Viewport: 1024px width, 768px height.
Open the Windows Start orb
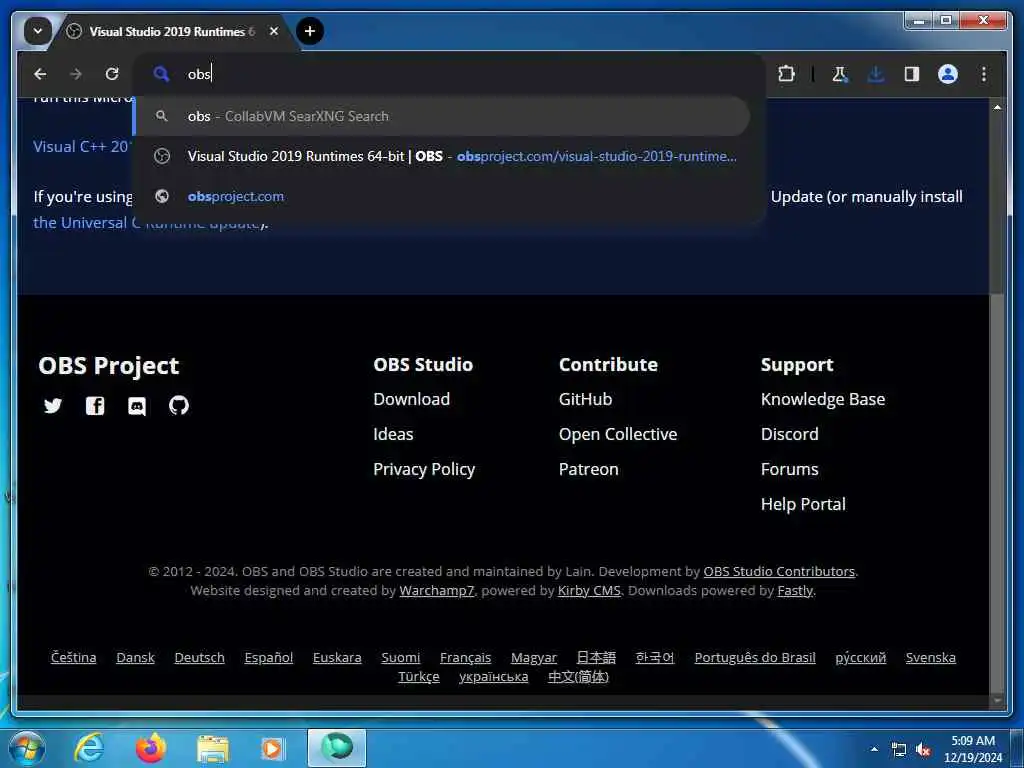[26, 748]
